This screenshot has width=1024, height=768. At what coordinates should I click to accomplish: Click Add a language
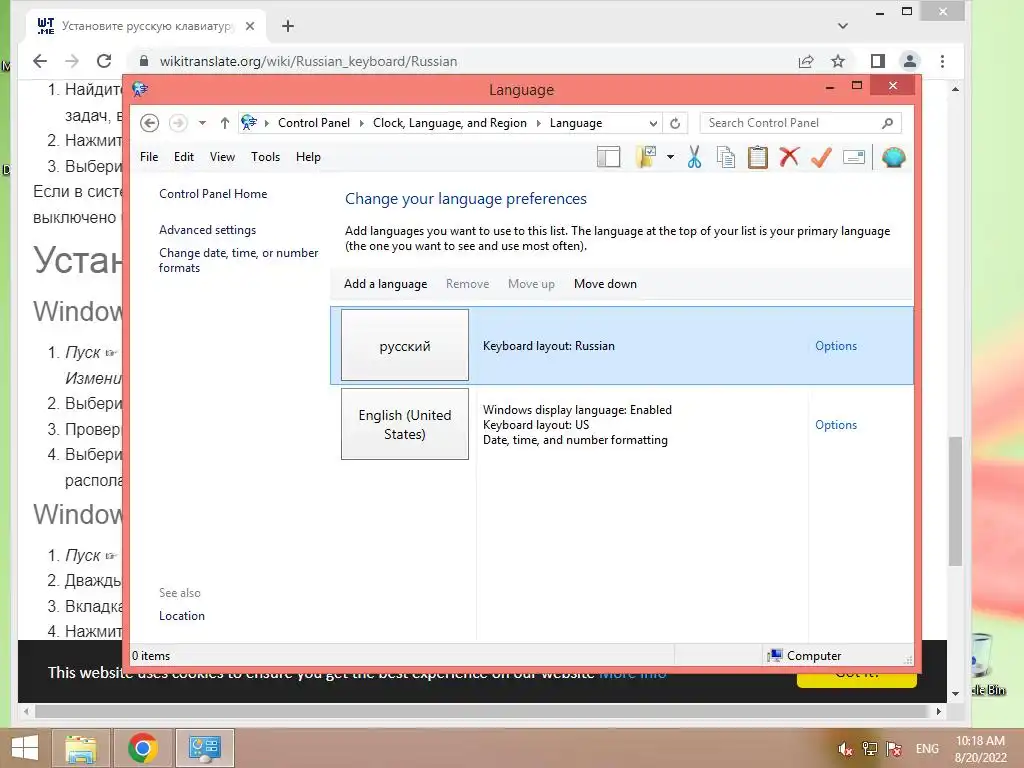pos(385,284)
